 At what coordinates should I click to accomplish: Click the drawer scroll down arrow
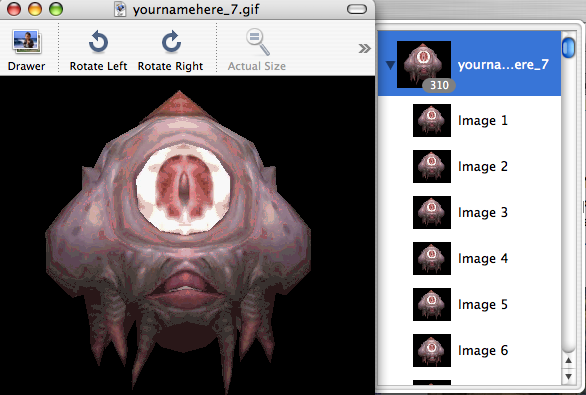[568, 376]
